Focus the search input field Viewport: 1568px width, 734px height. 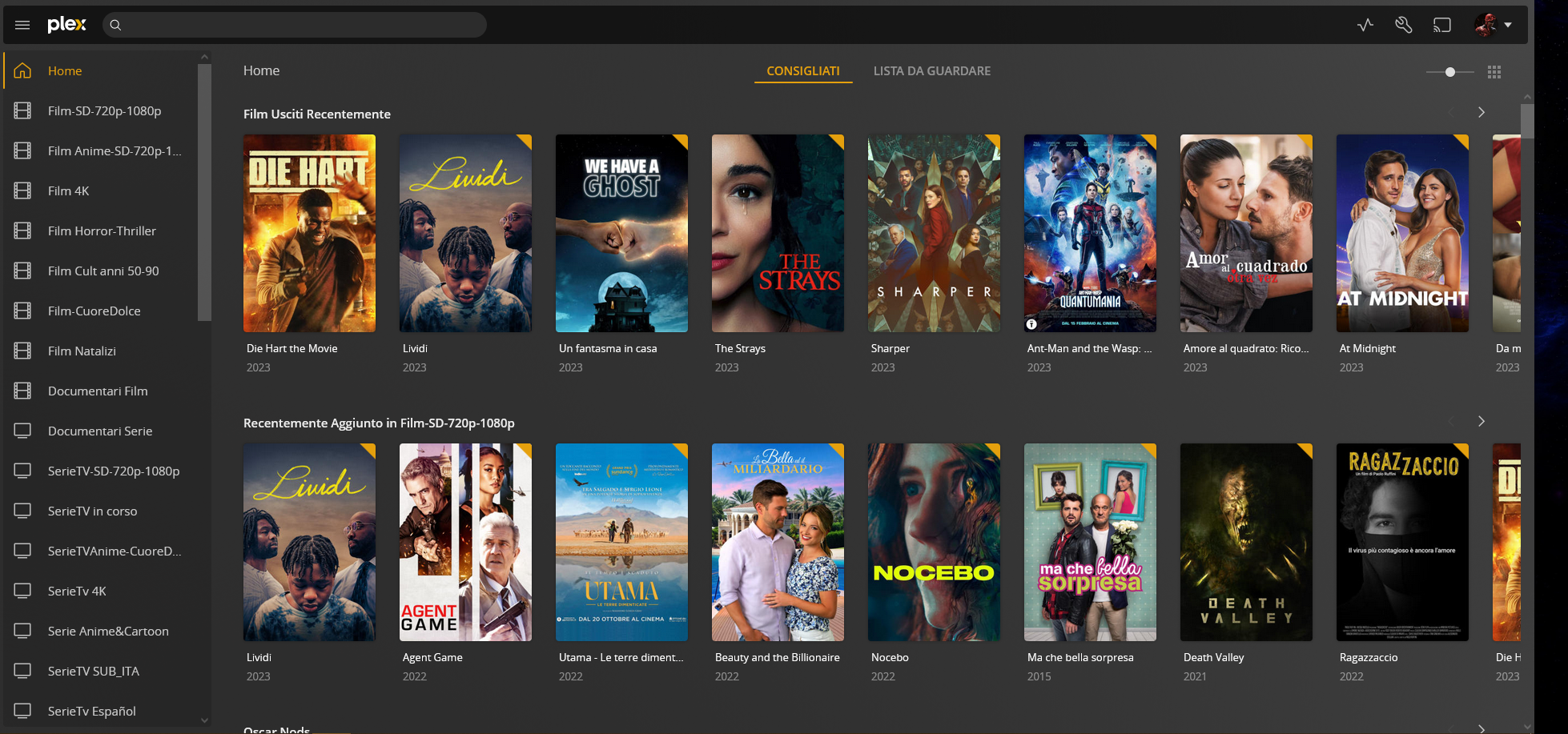click(295, 25)
